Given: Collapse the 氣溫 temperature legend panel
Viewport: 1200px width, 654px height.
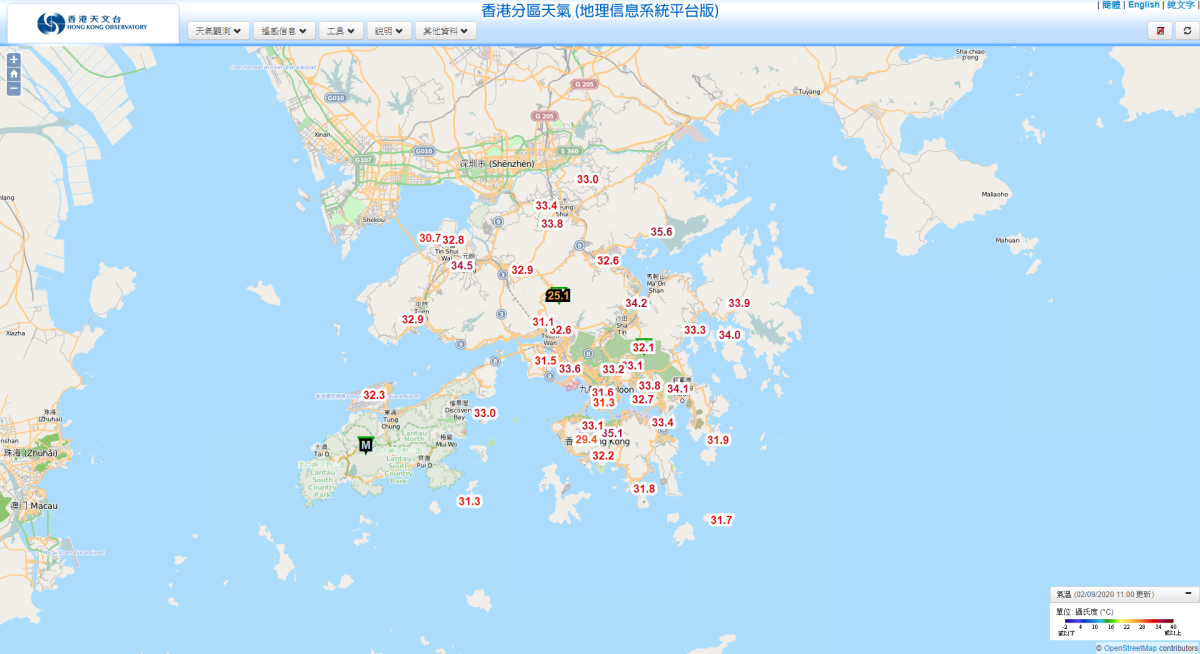Looking at the screenshot, I should pos(1187,594).
